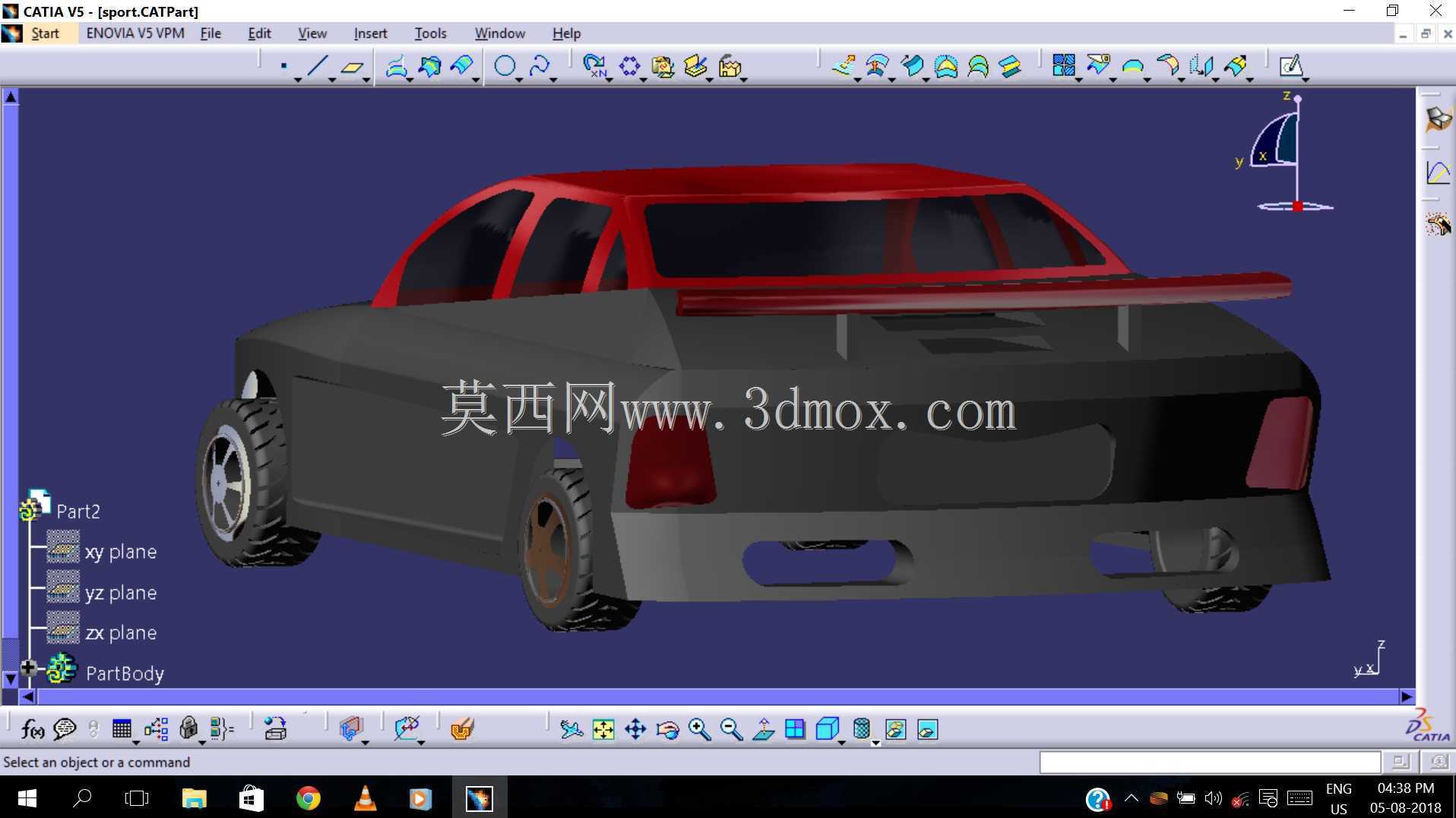Click the command line input field
1456x818 pixels.
click(x=1209, y=762)
